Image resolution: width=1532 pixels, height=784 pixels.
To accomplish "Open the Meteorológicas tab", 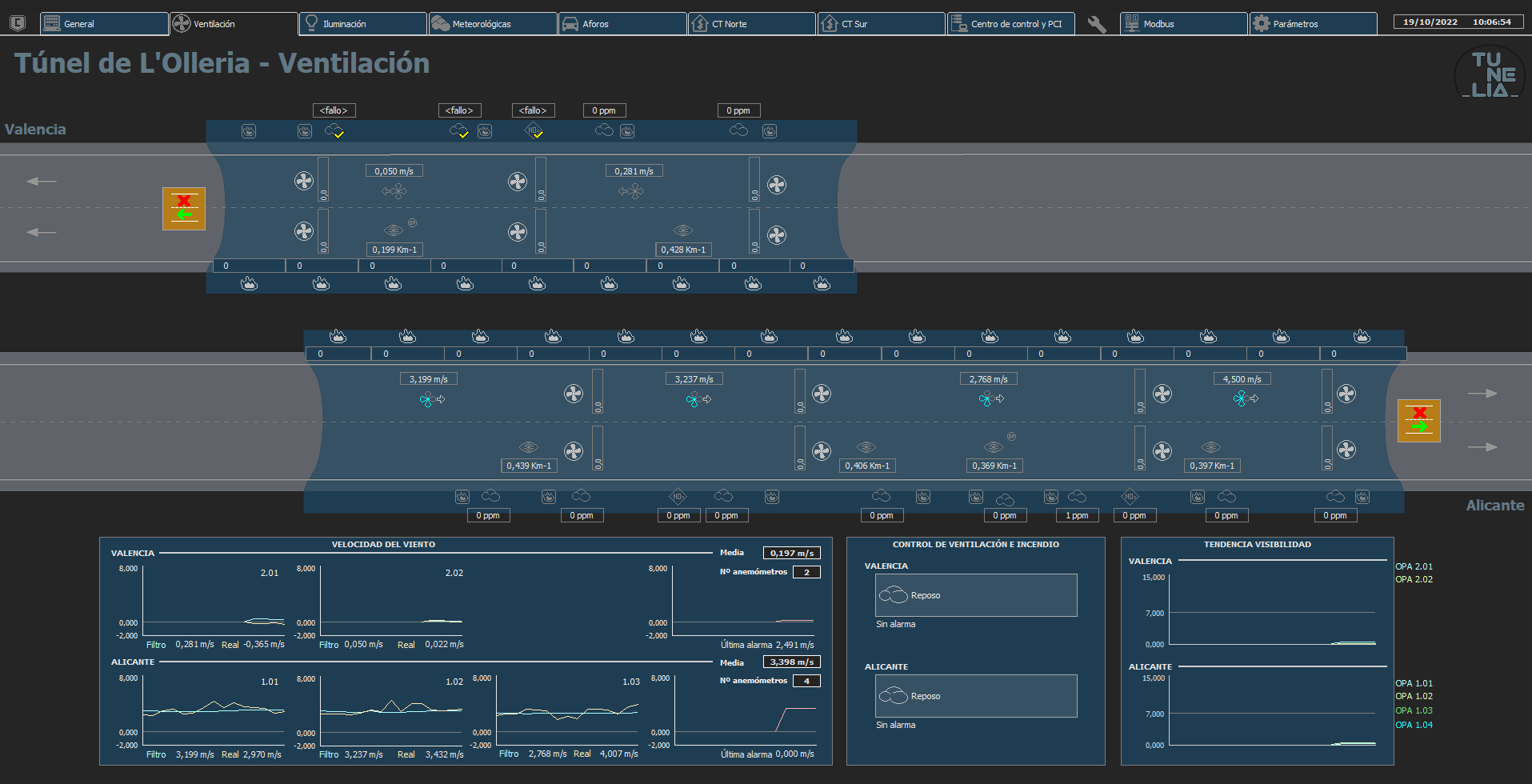I will (493, 24).
